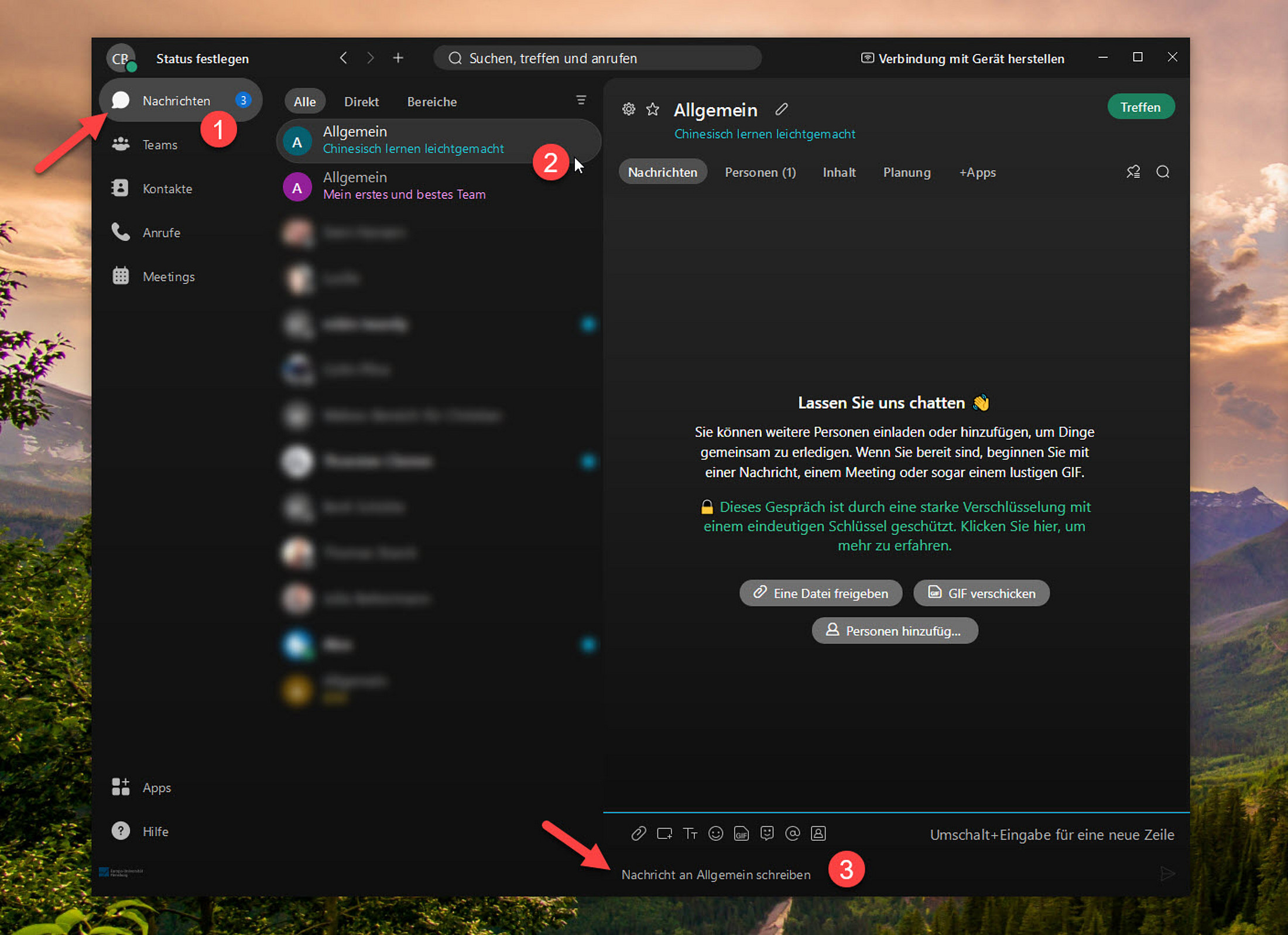Search within the Allgemein space icon
This screenshot has height=935, width=1288.
pyautogui.click(x=1163, y=172)
